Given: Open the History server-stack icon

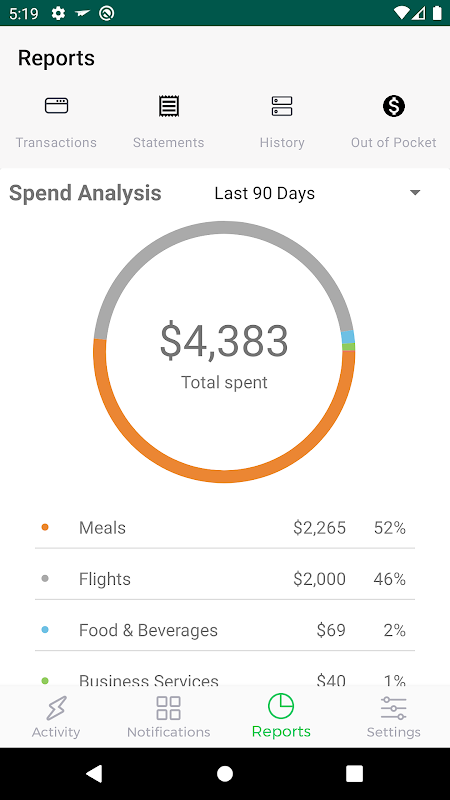Looking at the screenshot, I should tap(282, 106).
